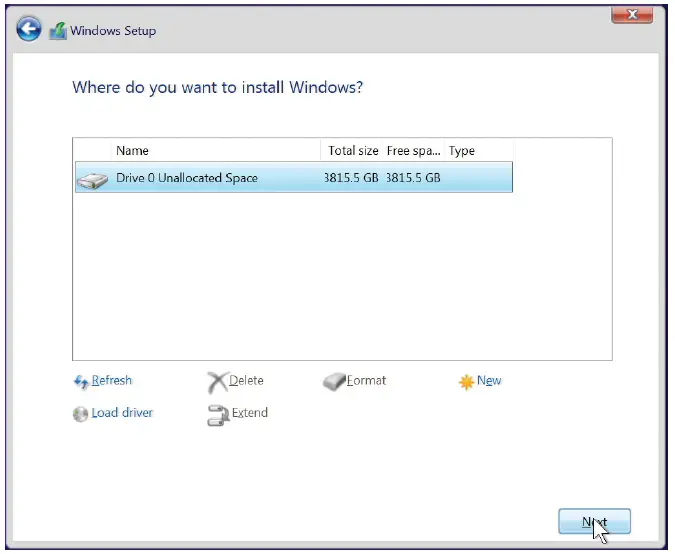675x554 pixels.
Task: Sort by the Name column header
Action: tap(216, 151)
